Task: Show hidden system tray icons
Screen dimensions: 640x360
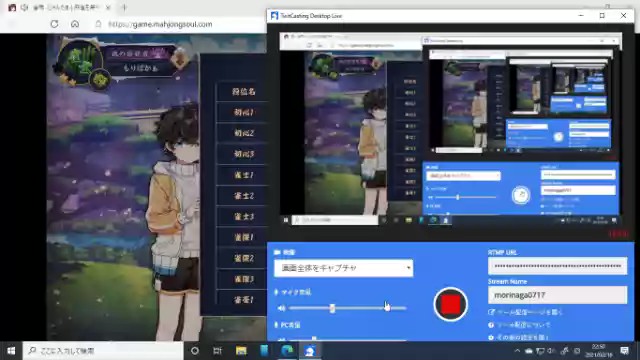Action: (517, 351)
